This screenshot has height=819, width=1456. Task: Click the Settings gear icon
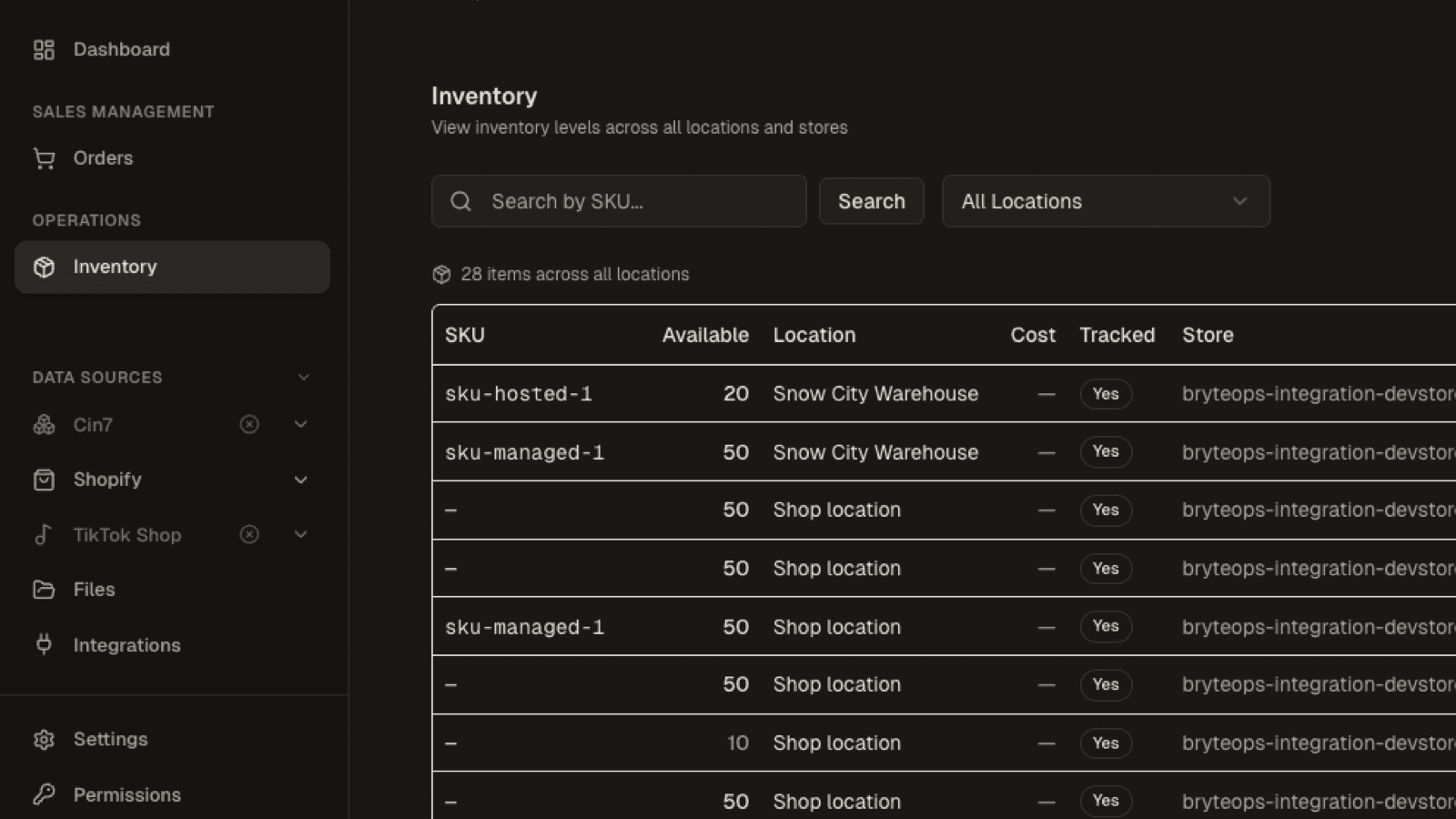tap(44, 739)
